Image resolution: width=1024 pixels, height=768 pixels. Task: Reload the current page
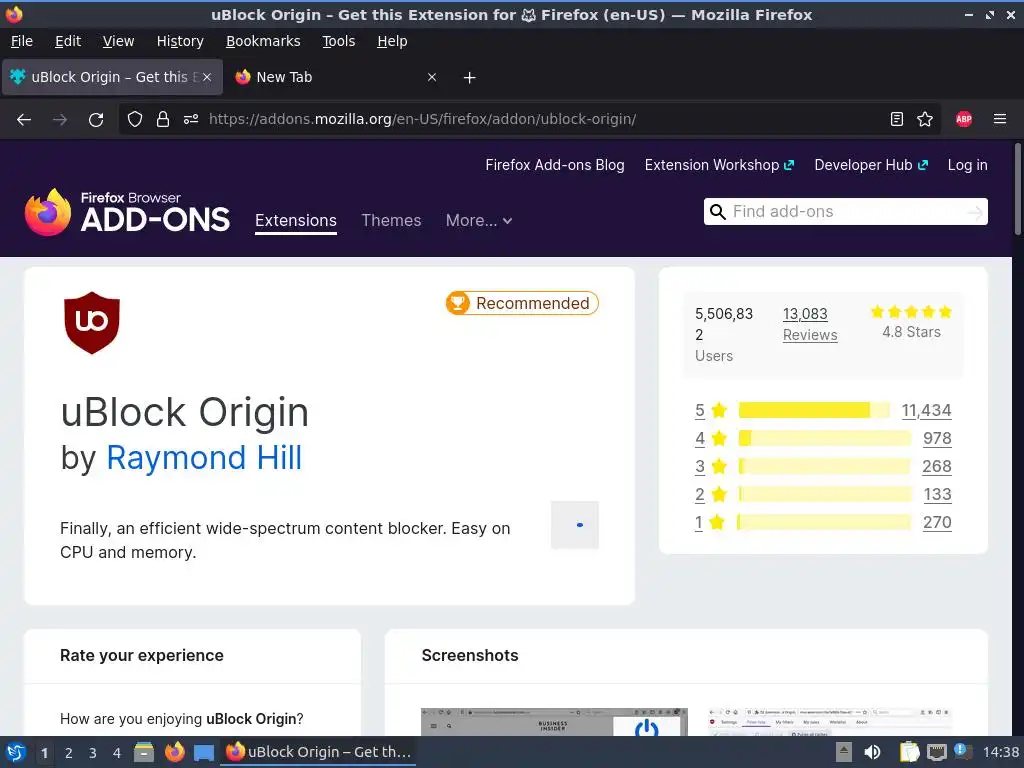click(96, 120)
